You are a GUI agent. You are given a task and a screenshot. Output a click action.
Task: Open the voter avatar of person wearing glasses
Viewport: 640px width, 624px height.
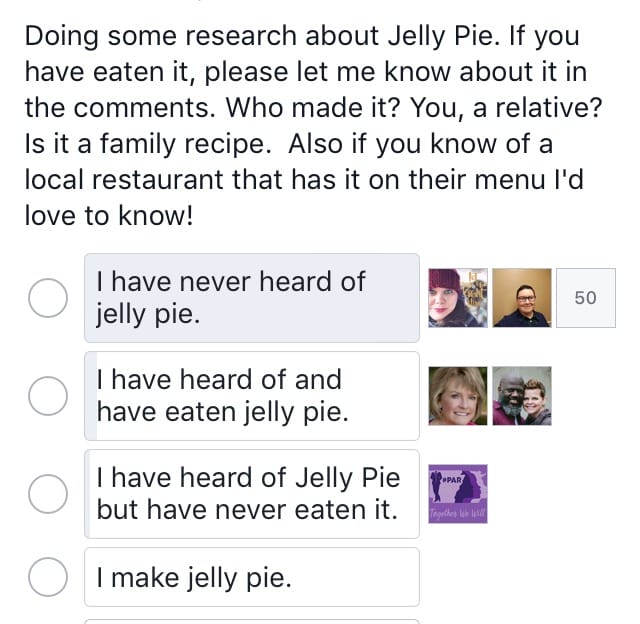pos(521,298)
